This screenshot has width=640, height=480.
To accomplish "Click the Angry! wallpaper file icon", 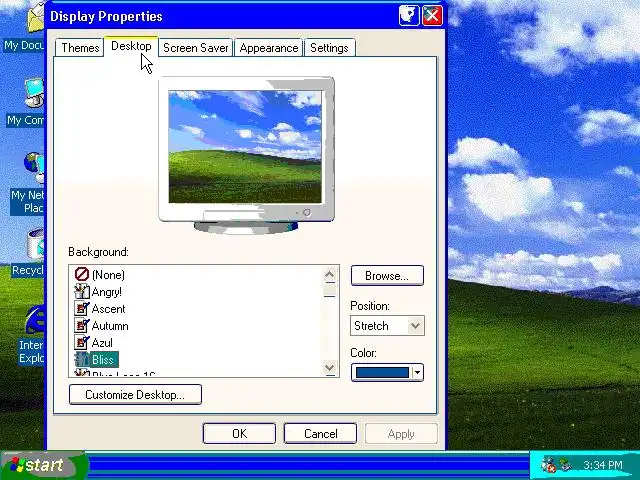I will point(82,291).
